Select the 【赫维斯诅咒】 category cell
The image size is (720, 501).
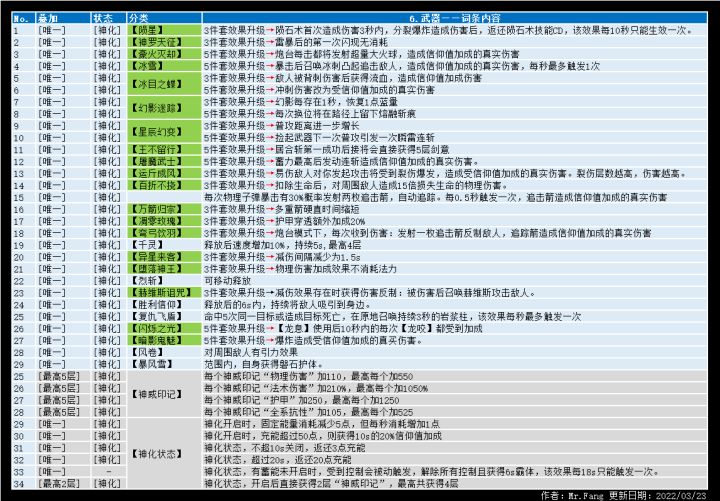[x=164, y=293]
